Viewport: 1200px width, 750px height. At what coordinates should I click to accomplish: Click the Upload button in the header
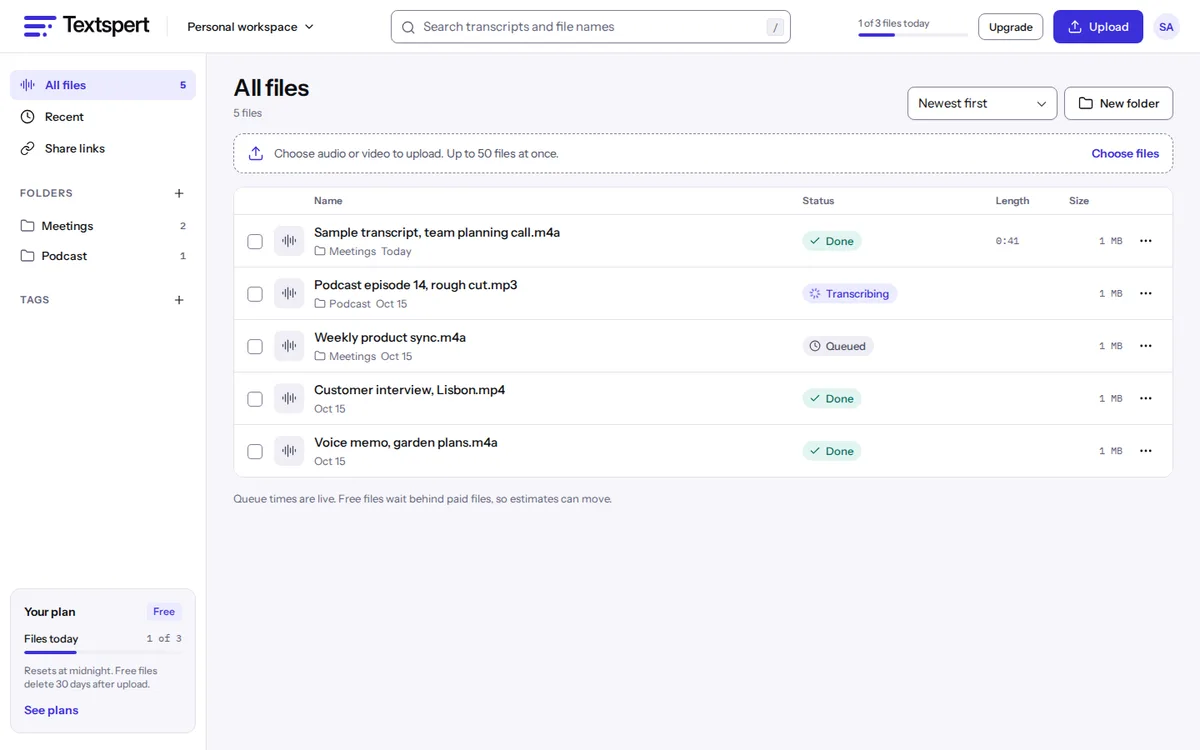(1098, 27)
